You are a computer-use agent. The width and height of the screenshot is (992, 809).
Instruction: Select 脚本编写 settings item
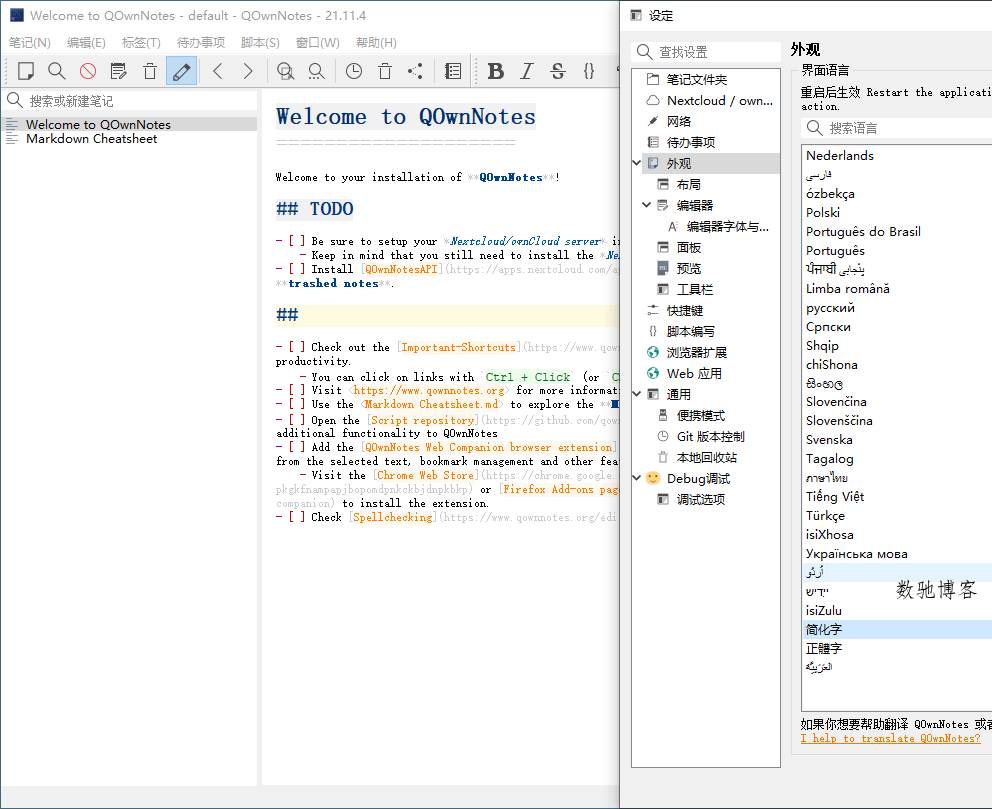click(690, 331)
